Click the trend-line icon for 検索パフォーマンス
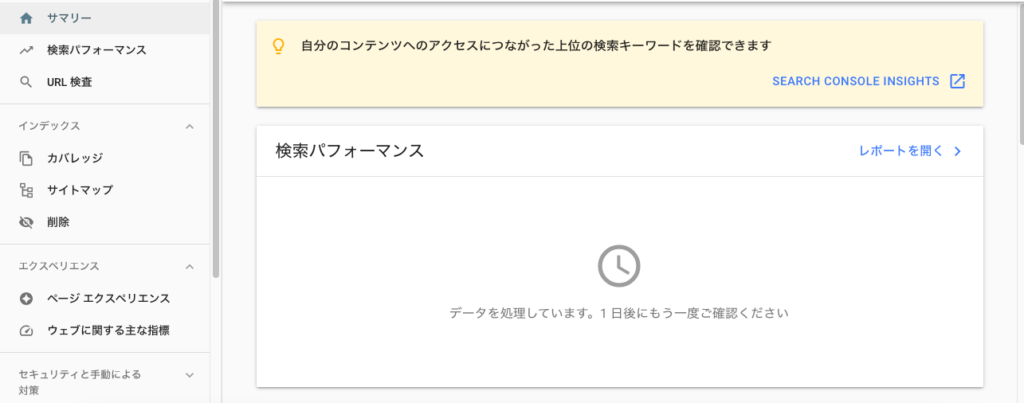Viewport: 1024px width, 403px height. (26, 49)
